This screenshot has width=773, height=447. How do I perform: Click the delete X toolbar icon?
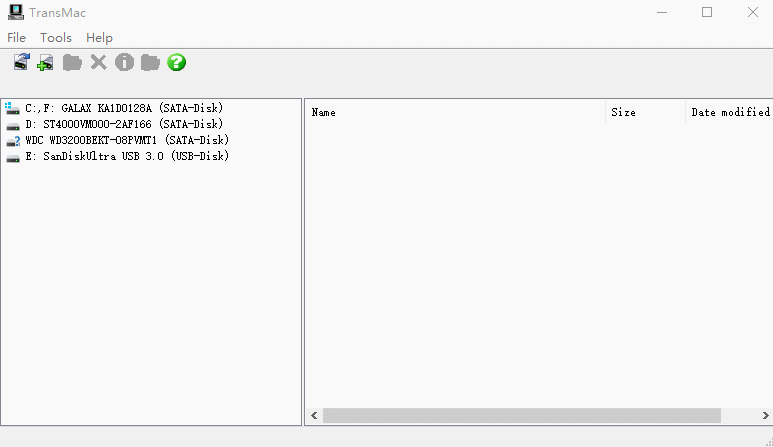(99, 63)
